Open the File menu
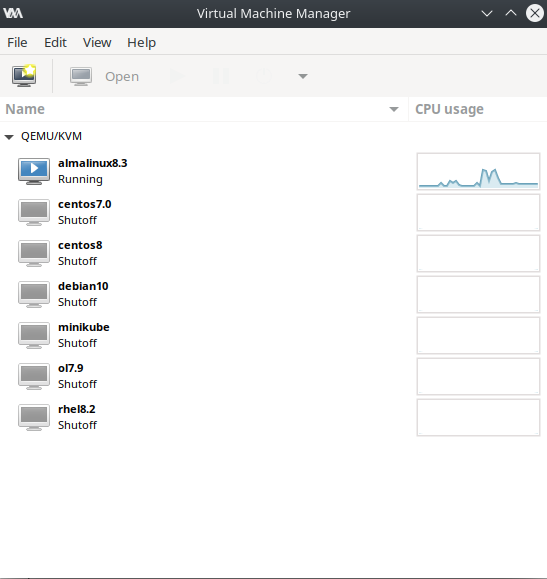The width and height of the screenshot is (547, 579). (17, 42)
